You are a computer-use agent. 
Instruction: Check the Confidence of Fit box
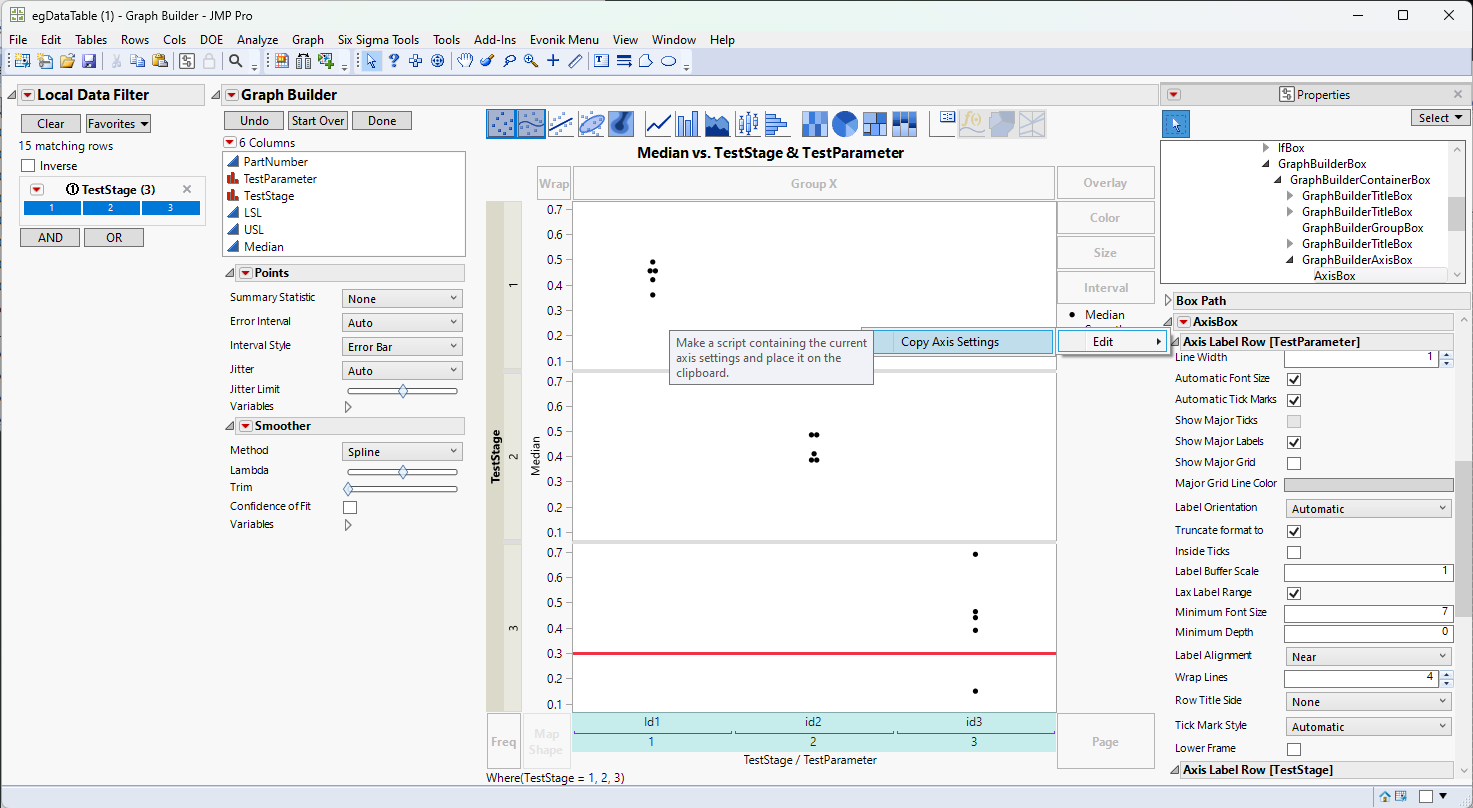click(350, 507)
